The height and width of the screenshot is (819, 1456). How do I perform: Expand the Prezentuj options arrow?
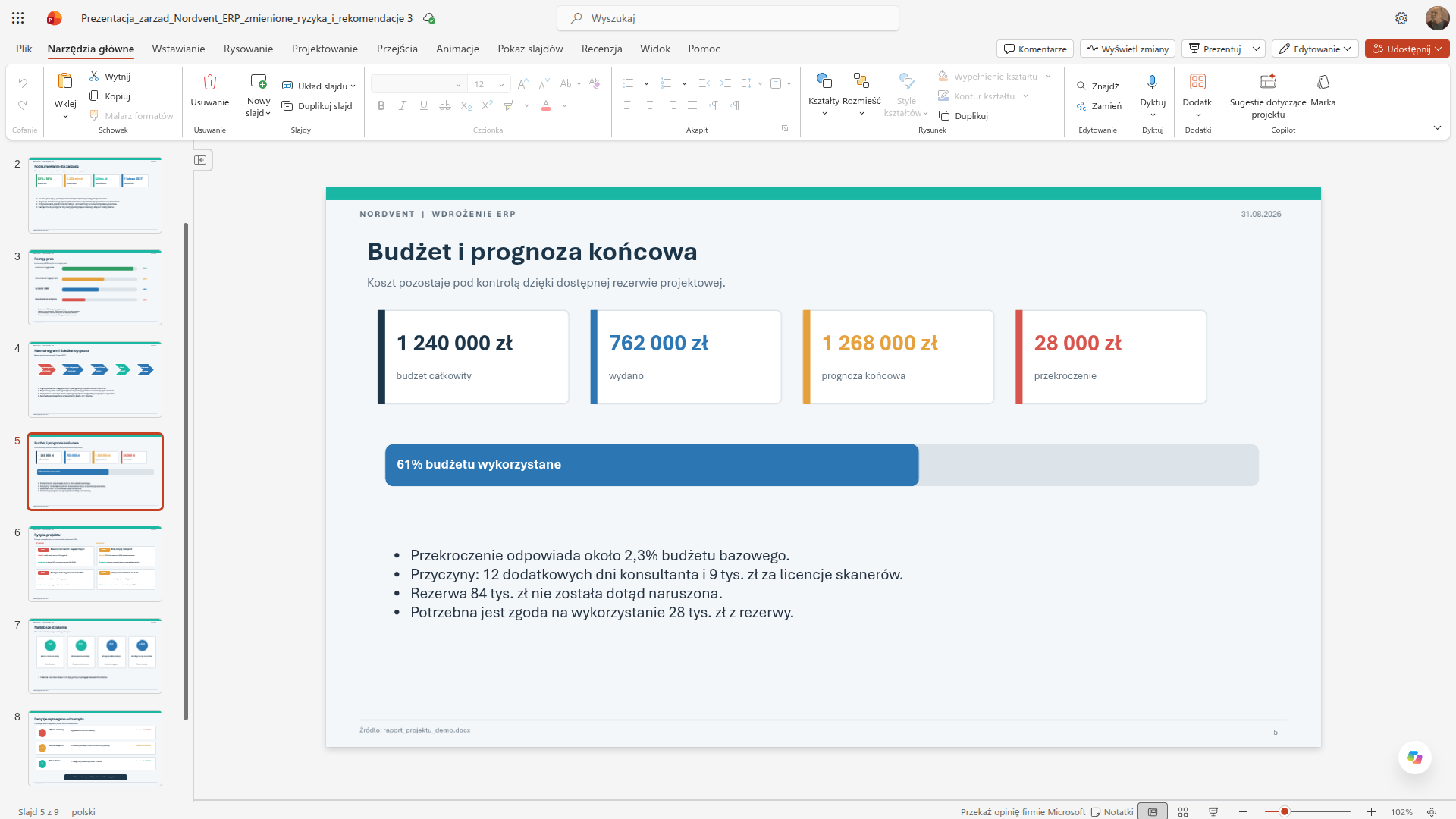(x=1257, y=49)
